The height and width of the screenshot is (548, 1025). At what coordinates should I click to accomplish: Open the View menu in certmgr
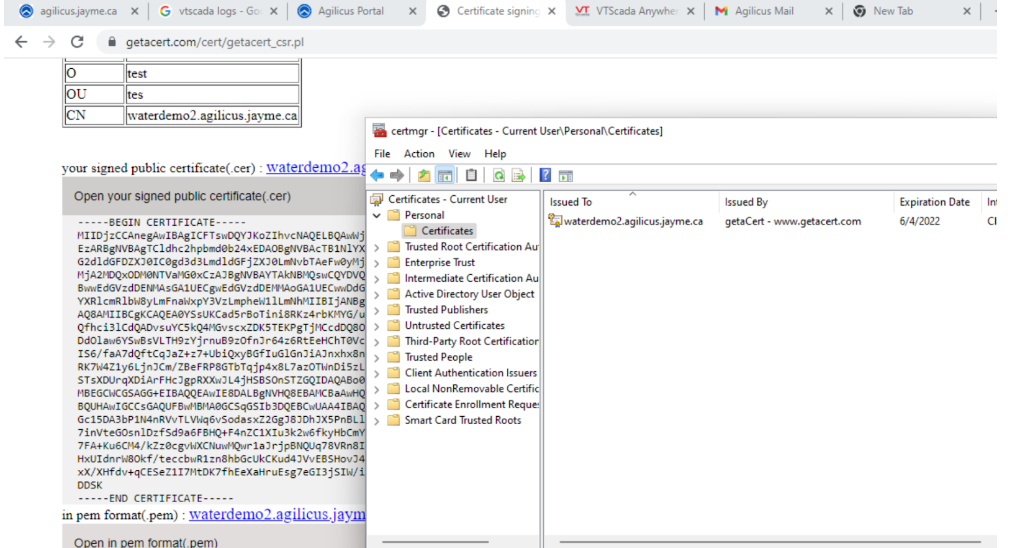(459, 154)
